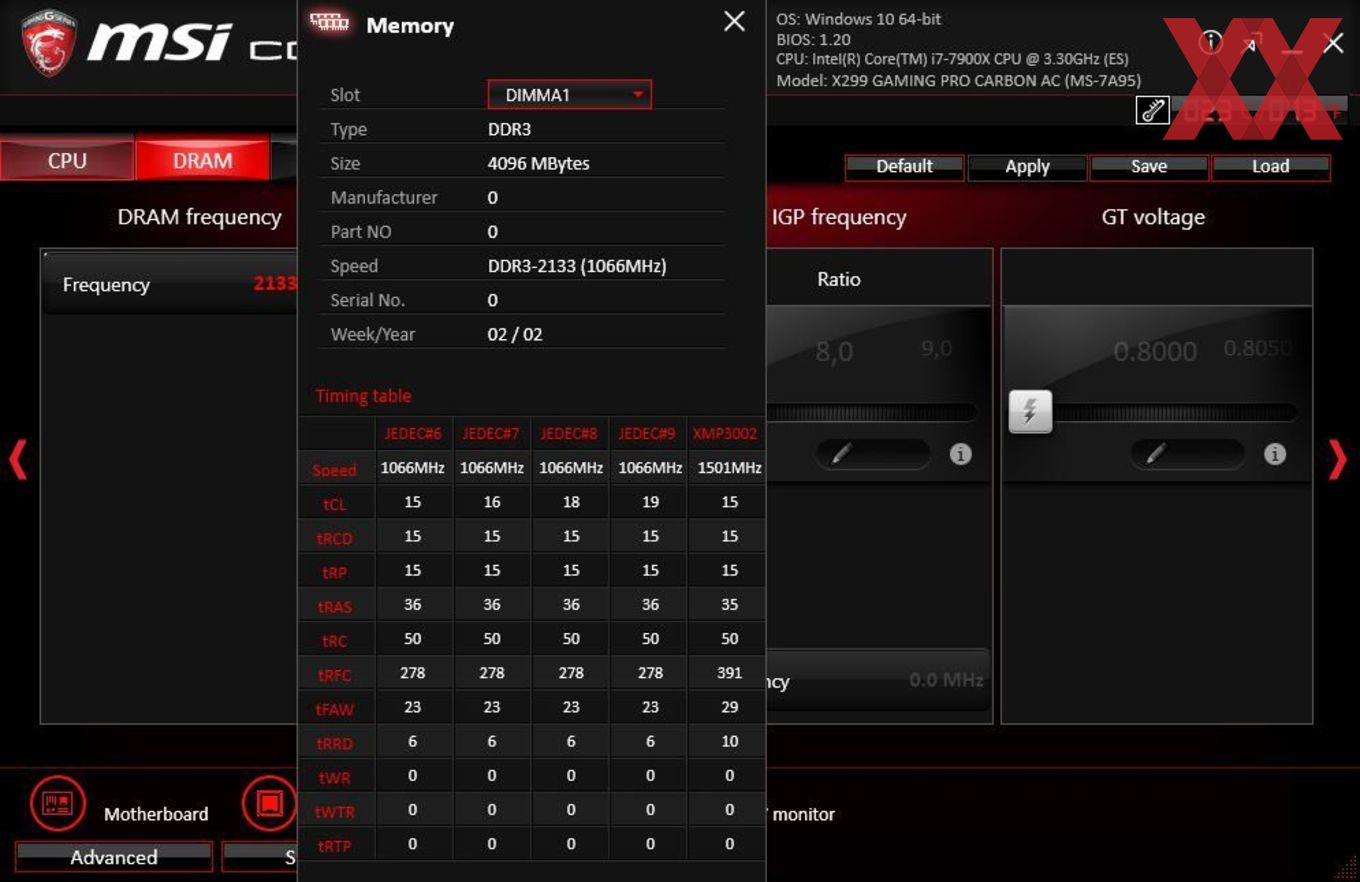1360x882 pixels.
Task: Click the DDR3-2133 (1066MHz) speed value
Action: pos(577,266)
